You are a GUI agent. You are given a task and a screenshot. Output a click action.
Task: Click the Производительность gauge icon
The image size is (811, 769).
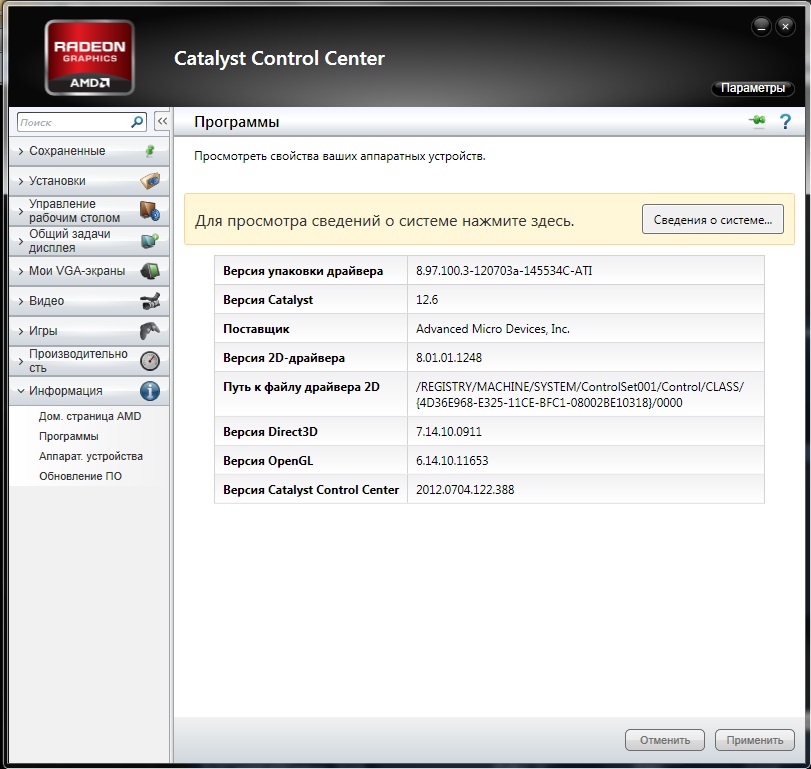[150, 360]
